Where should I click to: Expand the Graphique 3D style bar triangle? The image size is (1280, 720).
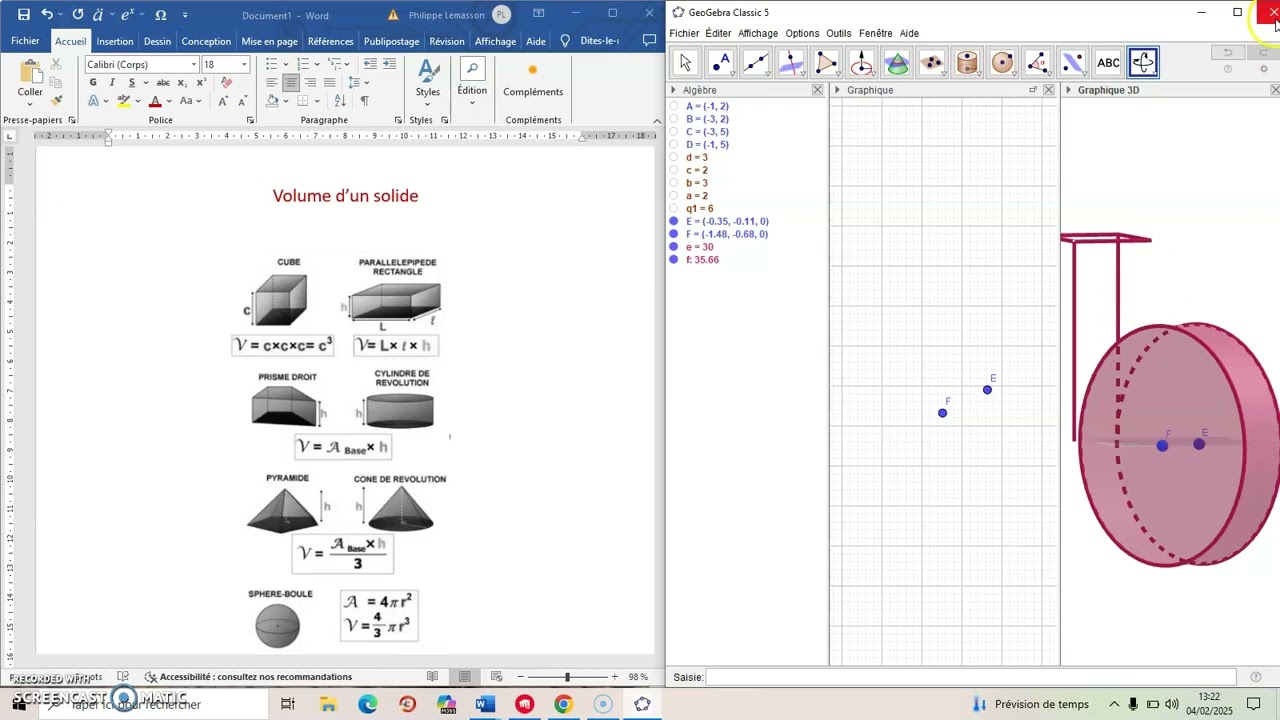1068,90
